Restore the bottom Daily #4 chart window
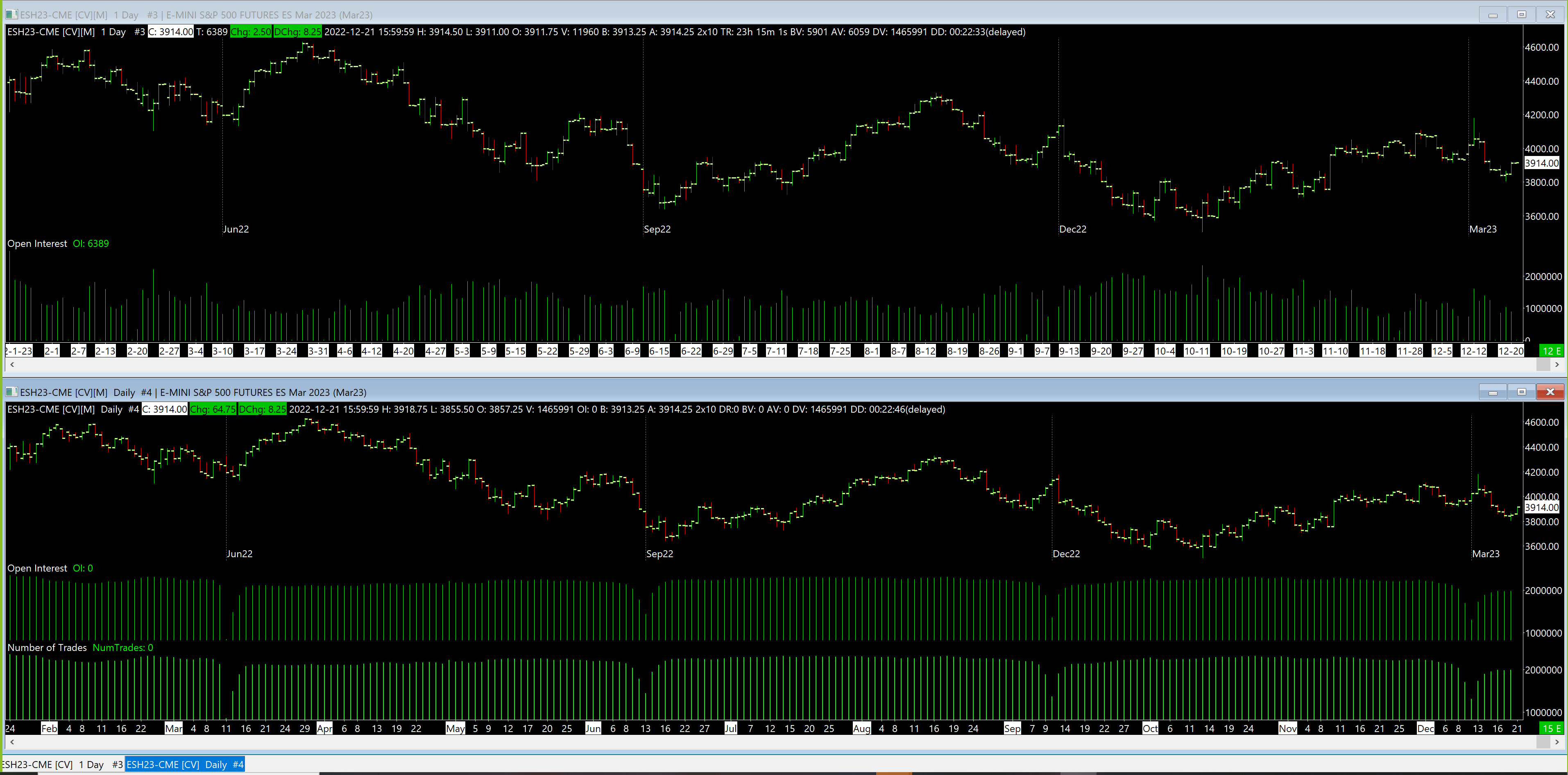The width and height of the screenshot is (1568, 775). coord(1521,392)
